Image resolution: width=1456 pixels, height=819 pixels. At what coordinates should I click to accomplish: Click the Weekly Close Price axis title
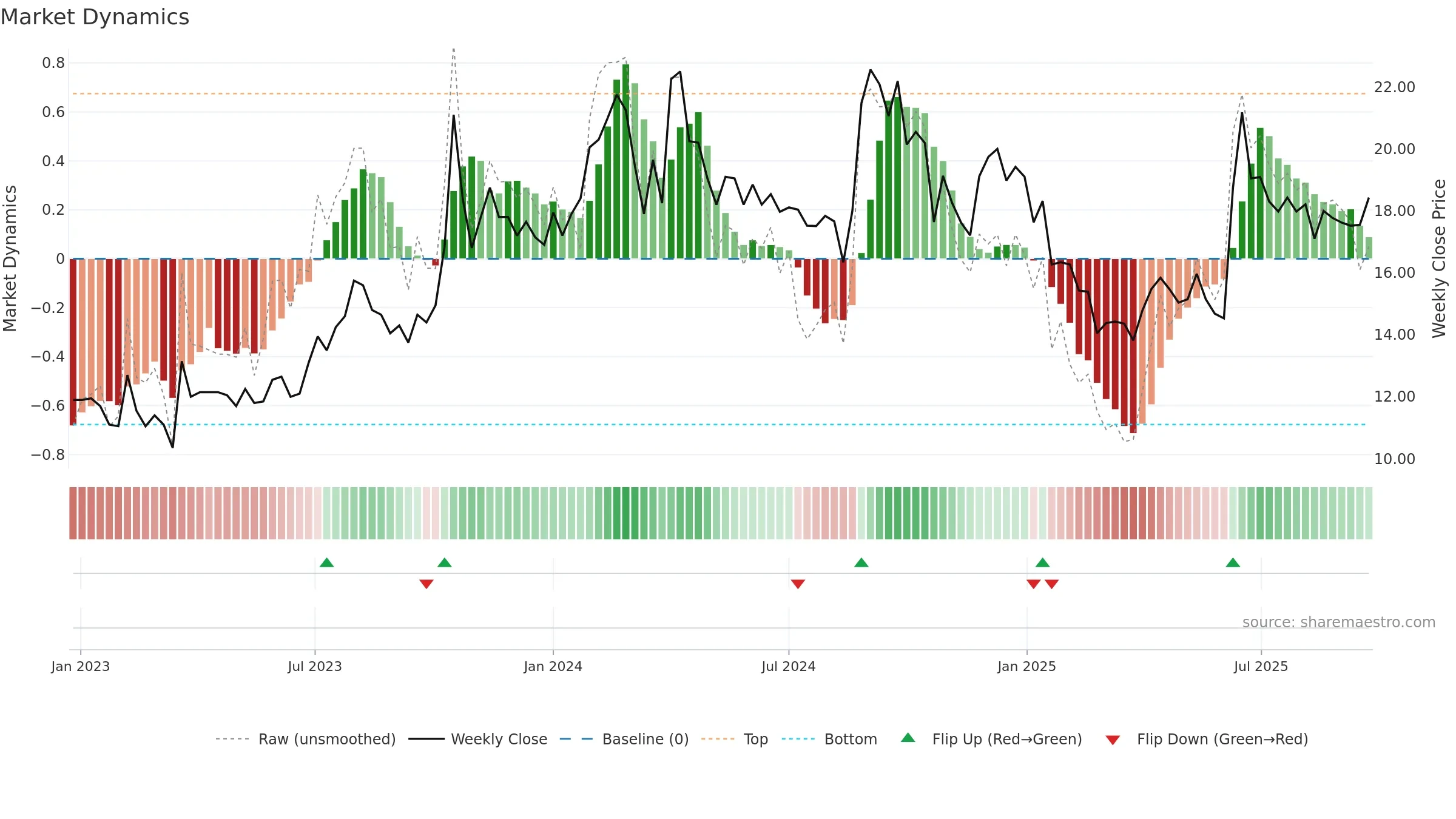[x=1439, y=258]
